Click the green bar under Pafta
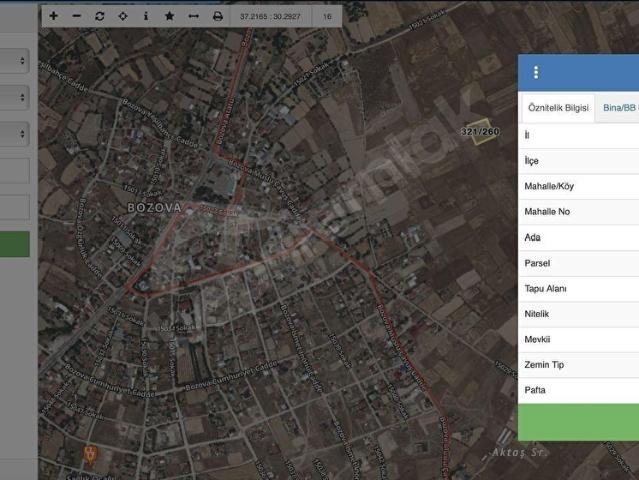639x480 pixels. point(578,422)
